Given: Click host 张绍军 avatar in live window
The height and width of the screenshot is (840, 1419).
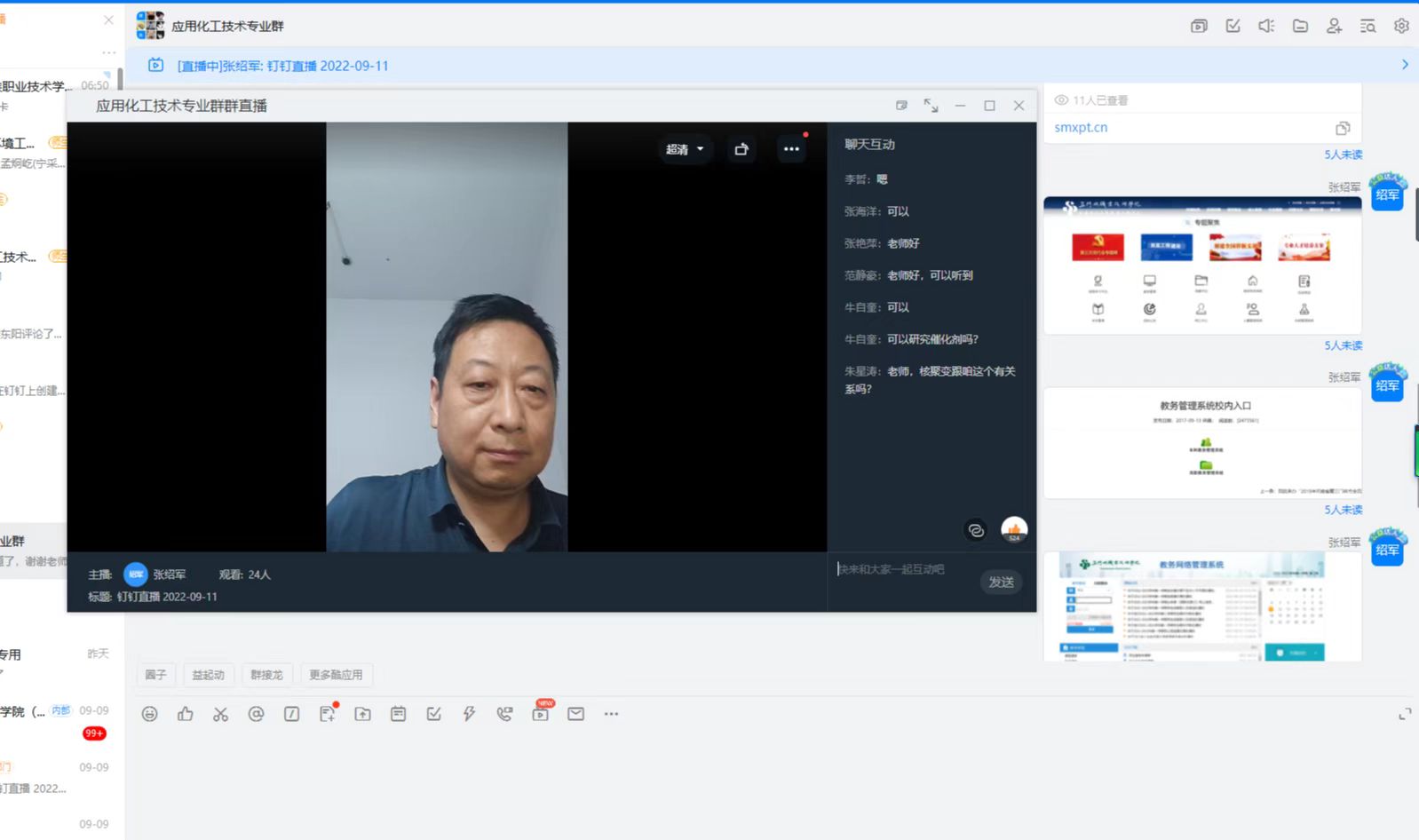Looking at the screenshot, I should [x=136, y=575].
